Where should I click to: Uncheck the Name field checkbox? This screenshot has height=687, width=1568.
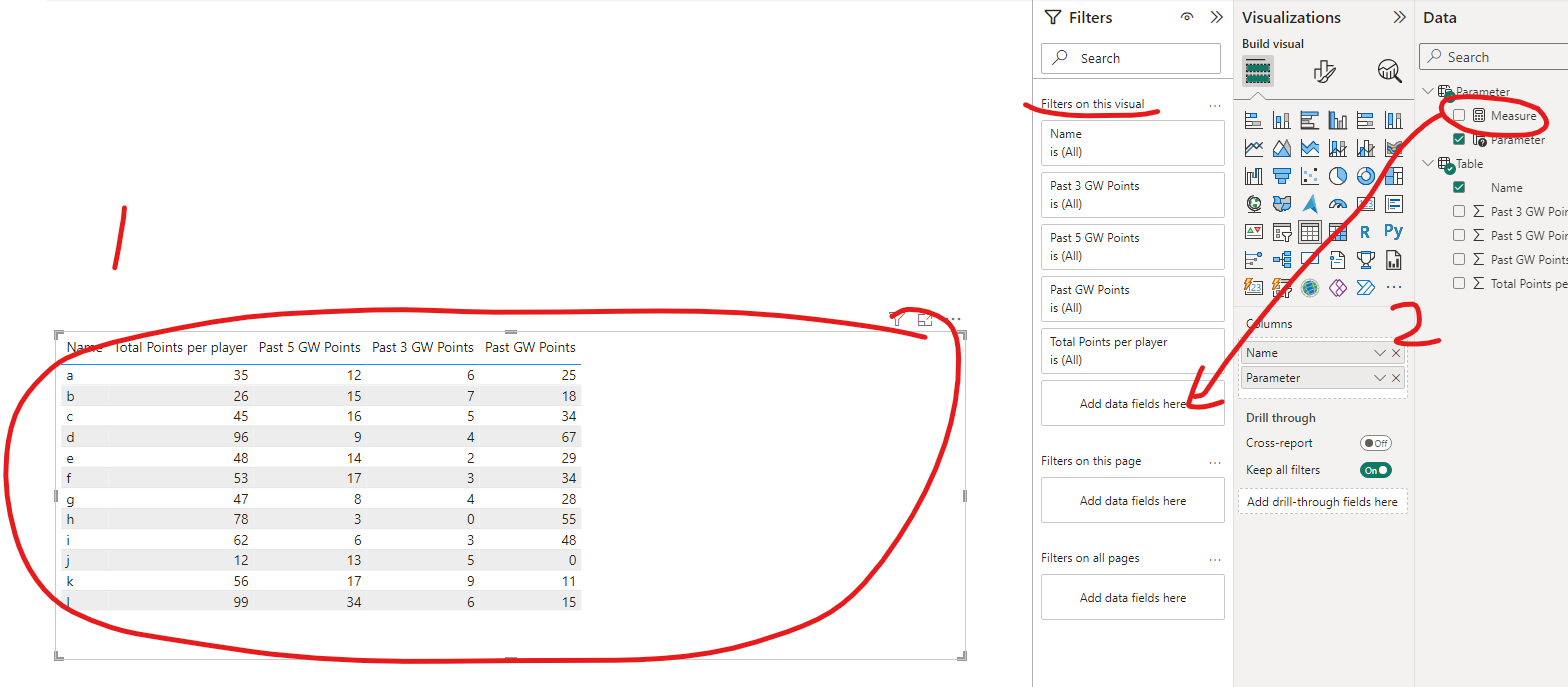point(1459,187)
